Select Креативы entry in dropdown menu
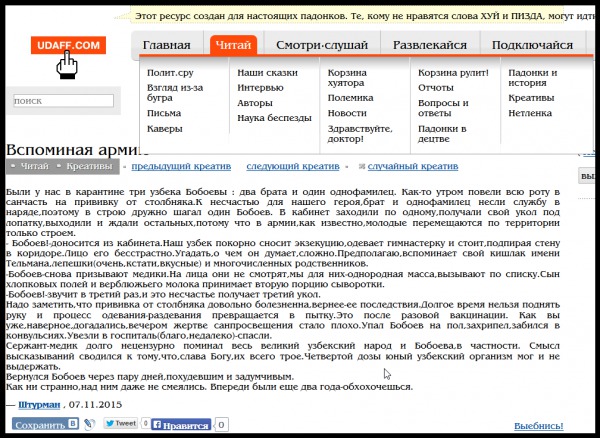600x438 pixels. pyautogui.click(x=531, y=98)
